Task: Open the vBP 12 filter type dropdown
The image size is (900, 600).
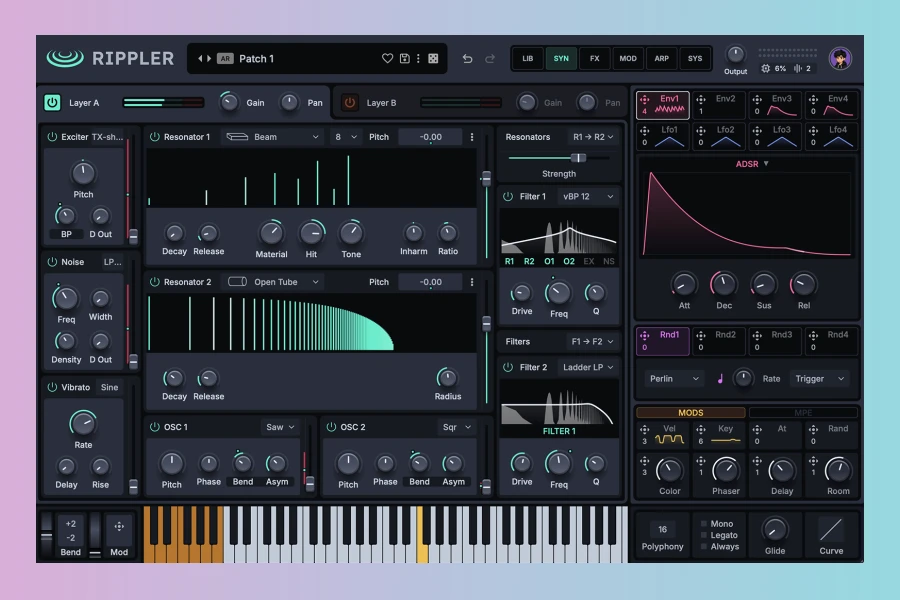Action: coord(588,196)
